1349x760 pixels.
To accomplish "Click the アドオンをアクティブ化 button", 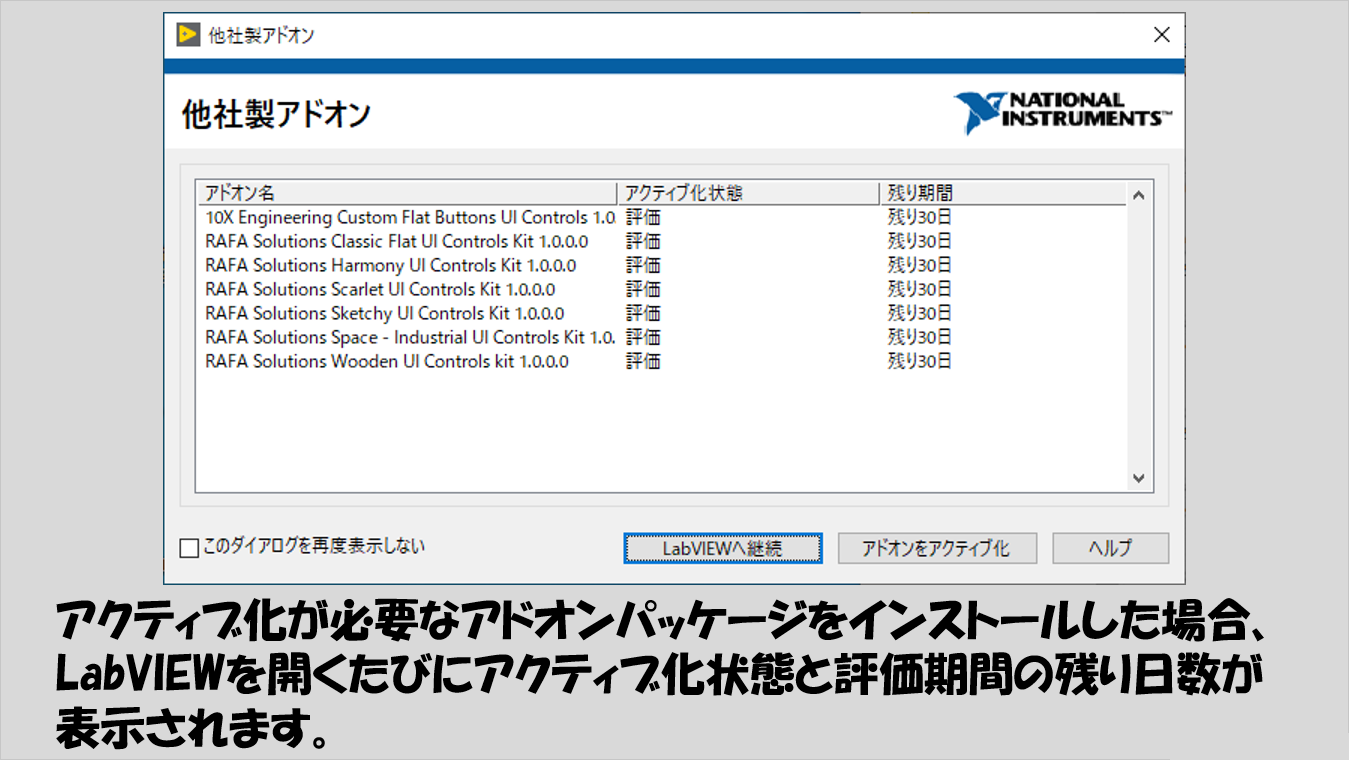I will [937, 548].
